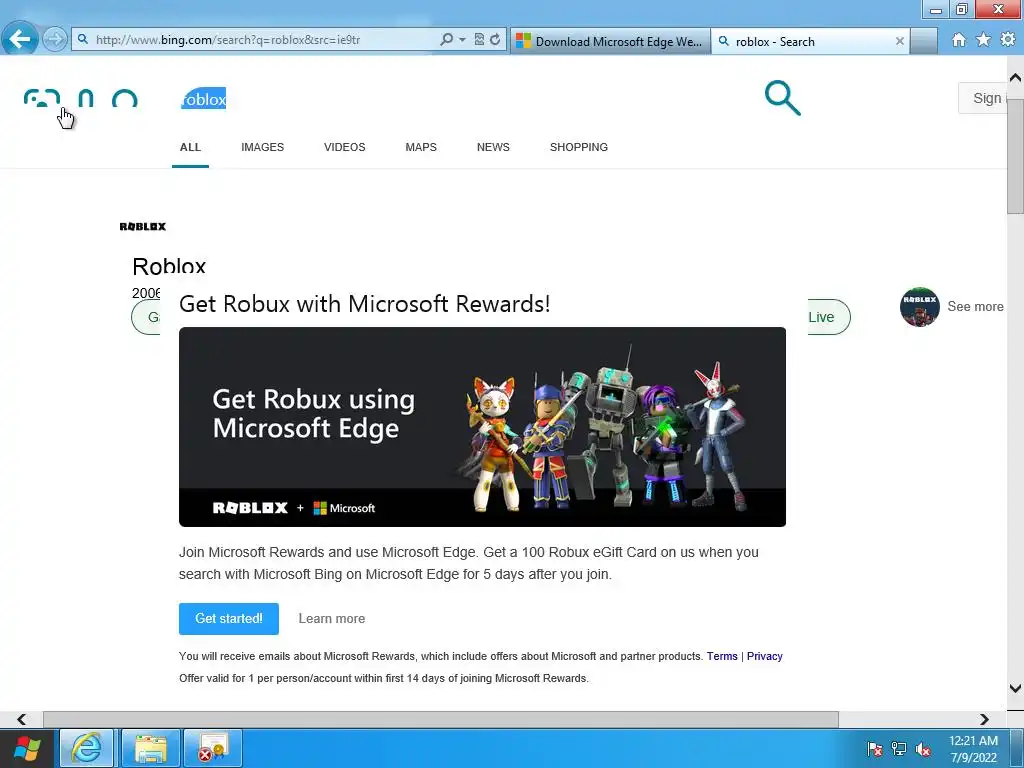Select the SHOPPING search tab
The width and height of the screenshot is (1024, 768).
[579, 147]
